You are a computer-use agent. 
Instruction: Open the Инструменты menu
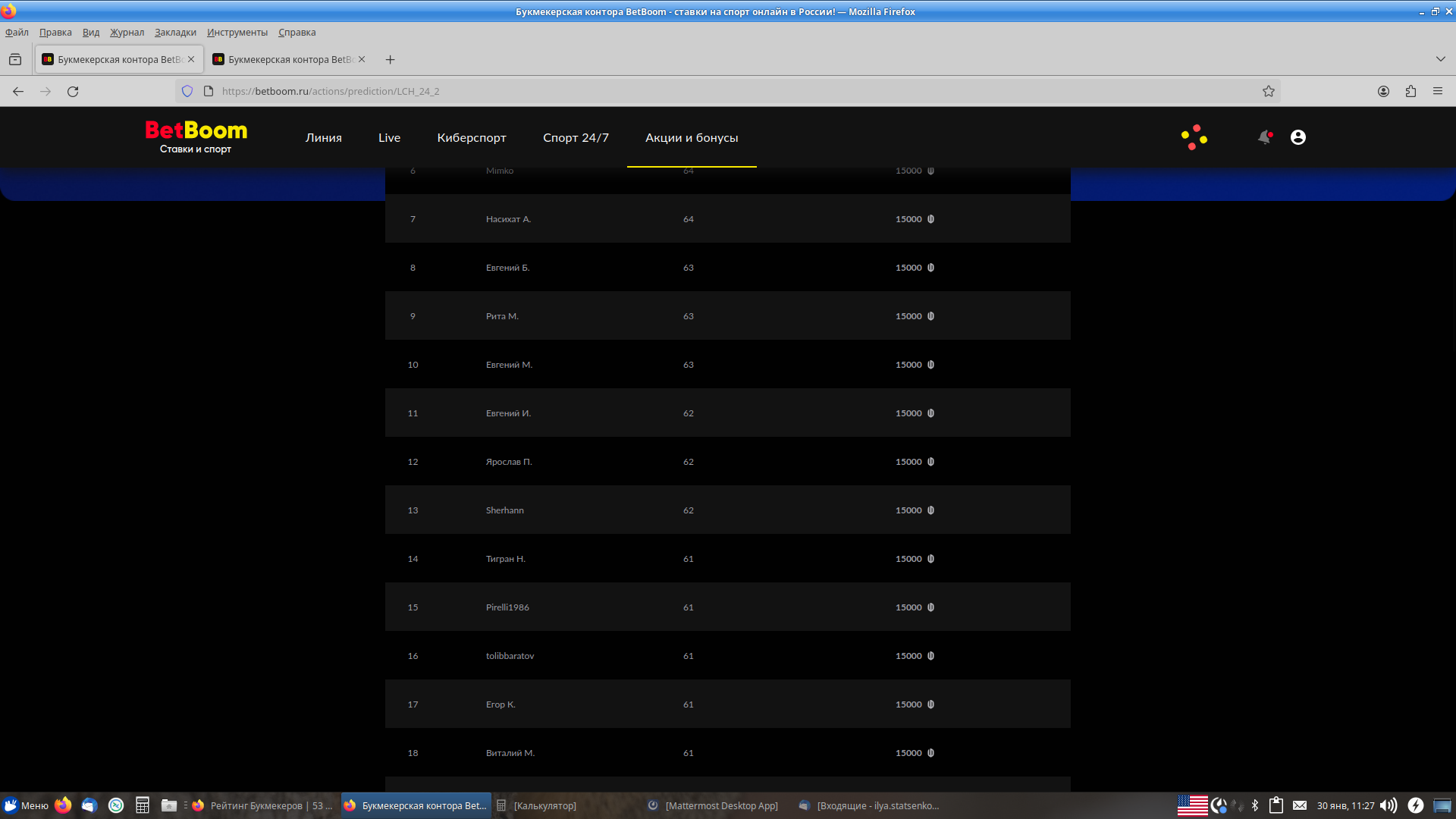click(237, 33)
